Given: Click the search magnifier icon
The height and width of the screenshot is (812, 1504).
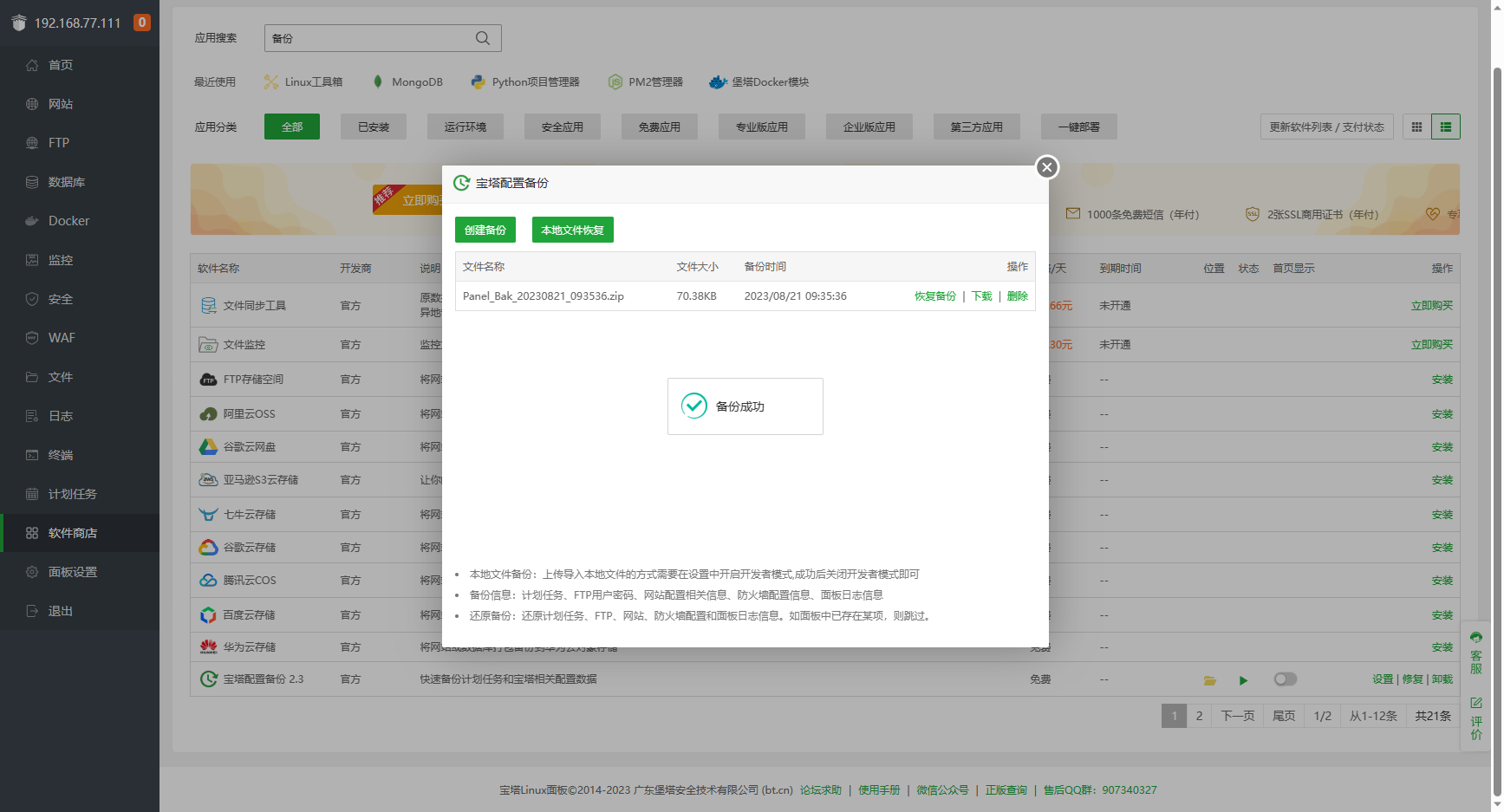Looking at the screenshot, I should pos(483,38).
